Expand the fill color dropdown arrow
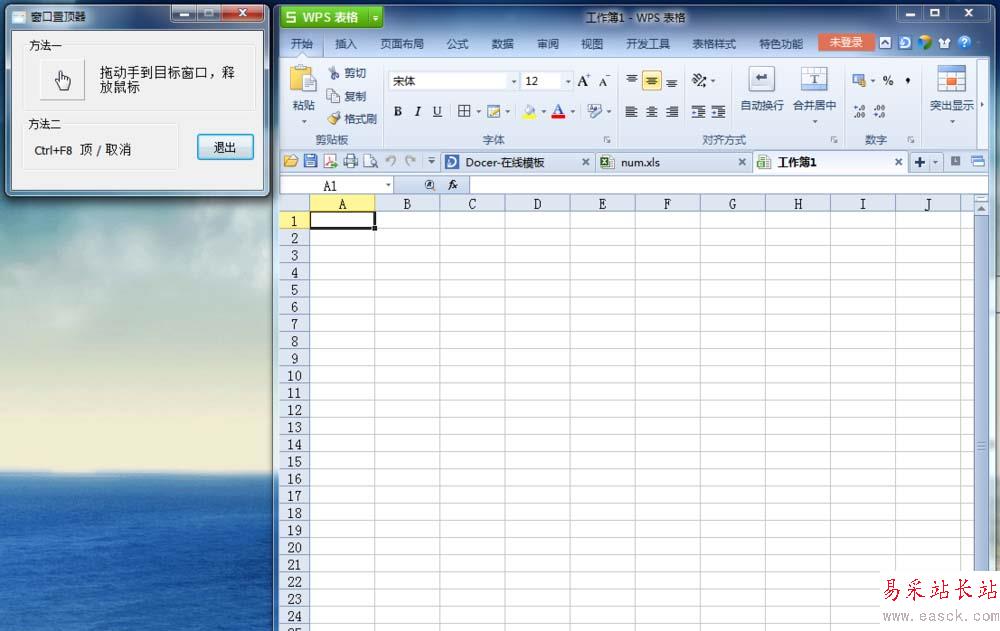The height and width of the screenshot is (631, 1000). 543,112
